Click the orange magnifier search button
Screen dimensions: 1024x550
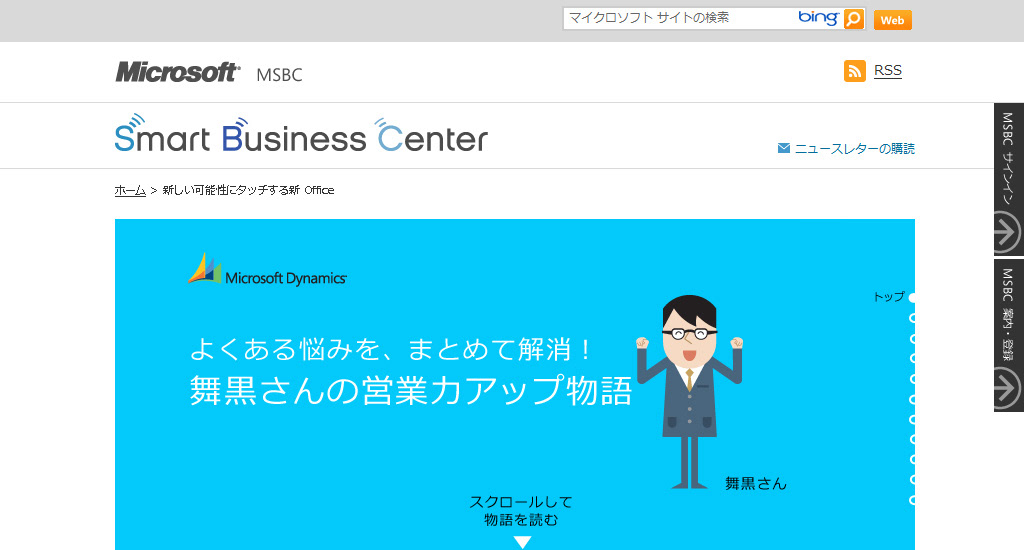coord(854,19)
